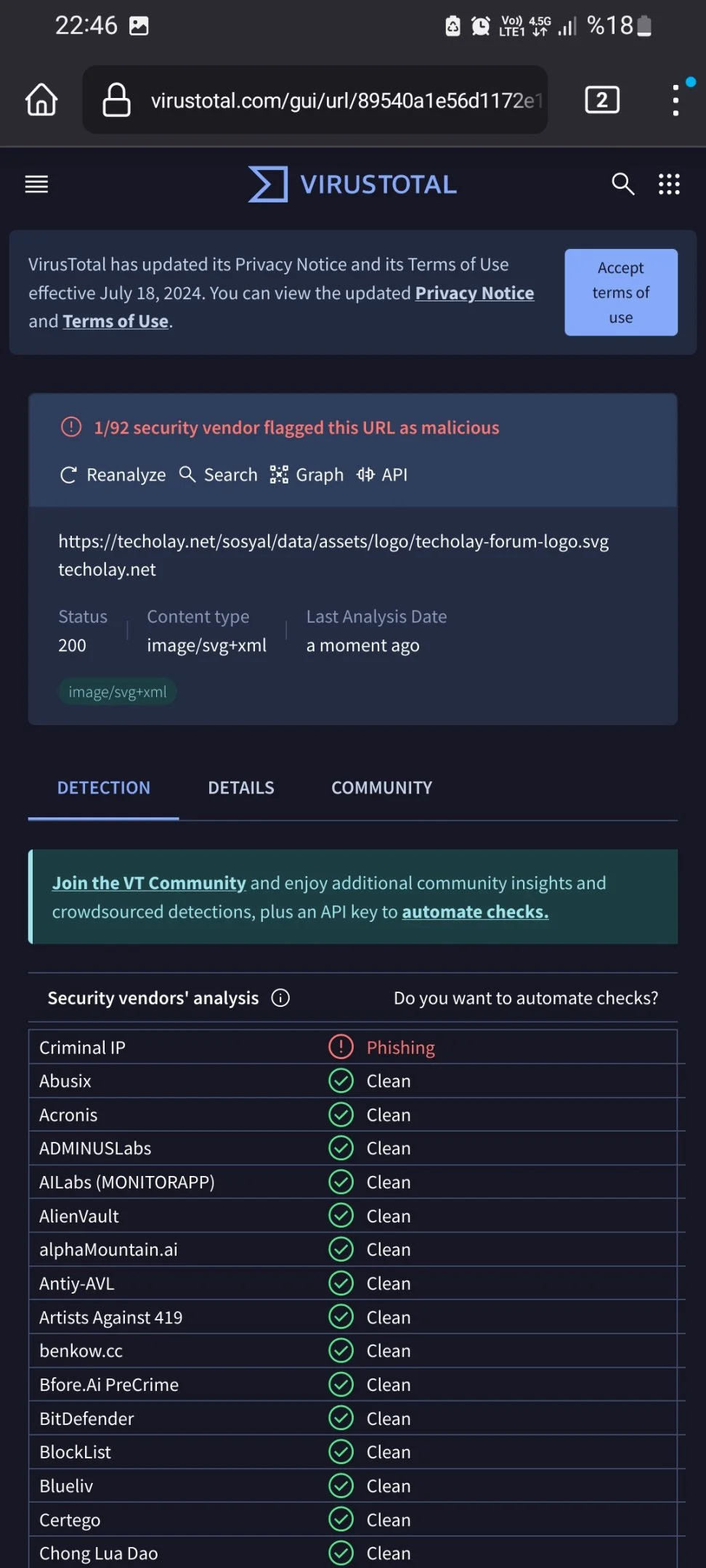This screenshot has width=706, height=1568.
Task: Follow the Join the VT Community link
Action: (149, 883)
